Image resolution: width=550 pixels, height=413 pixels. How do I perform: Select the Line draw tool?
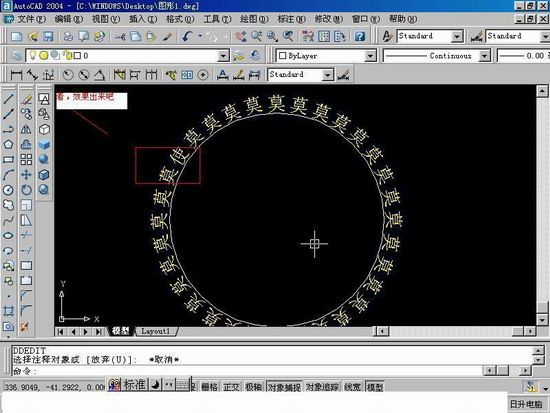(x=8, y=99)
